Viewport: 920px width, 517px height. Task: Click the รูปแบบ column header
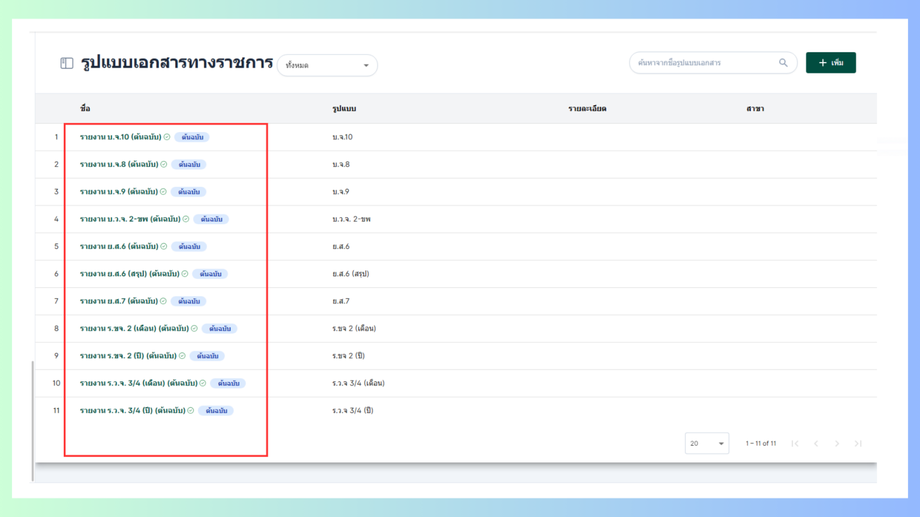click(344, 109)
